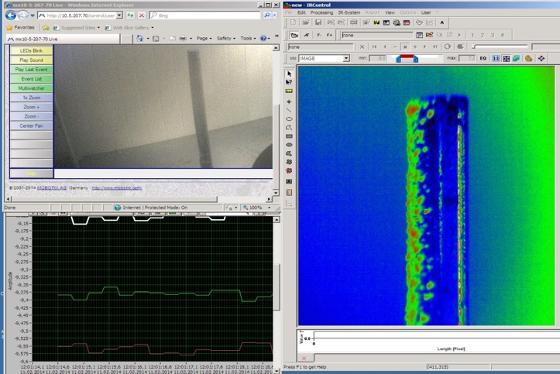Click the Zoom - button
The image size is (560, 374).
[31, 116]
